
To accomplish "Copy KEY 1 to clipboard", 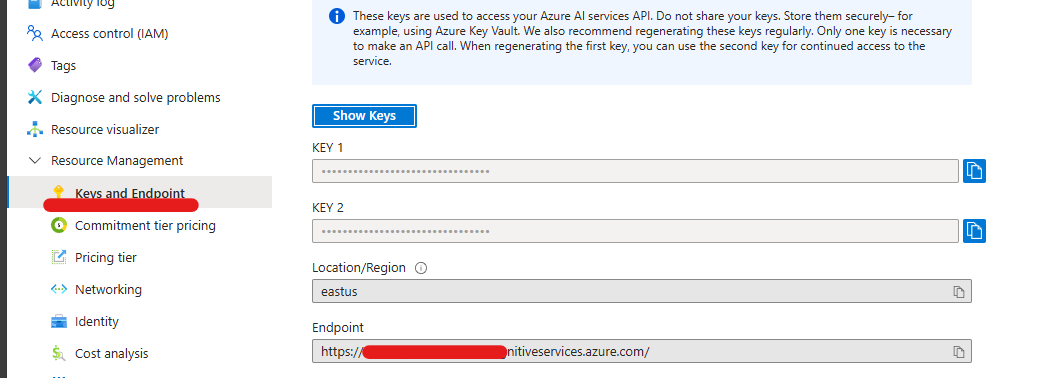I will pos(974,171).
